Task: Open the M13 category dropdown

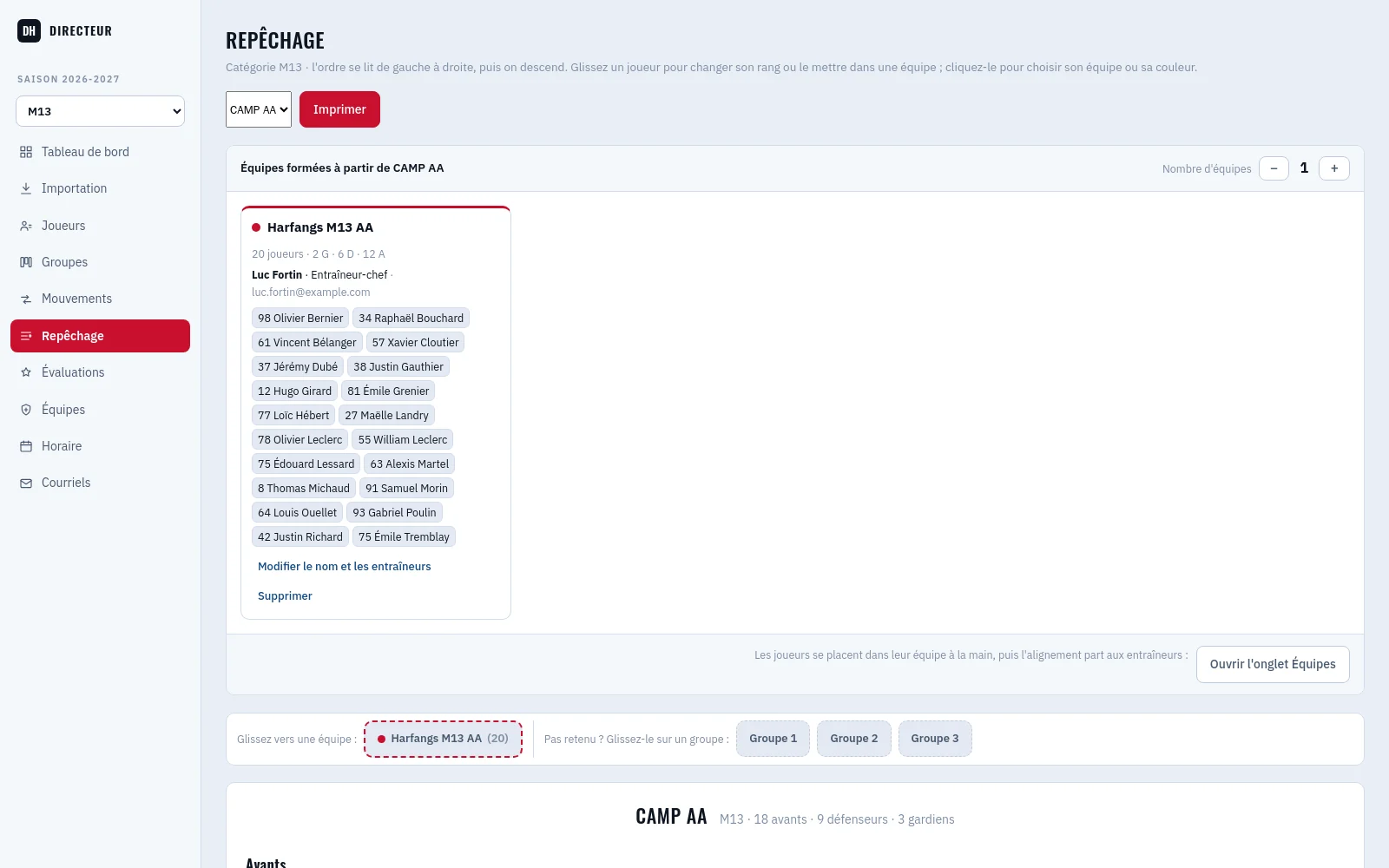Action: (x=101, y=111)
